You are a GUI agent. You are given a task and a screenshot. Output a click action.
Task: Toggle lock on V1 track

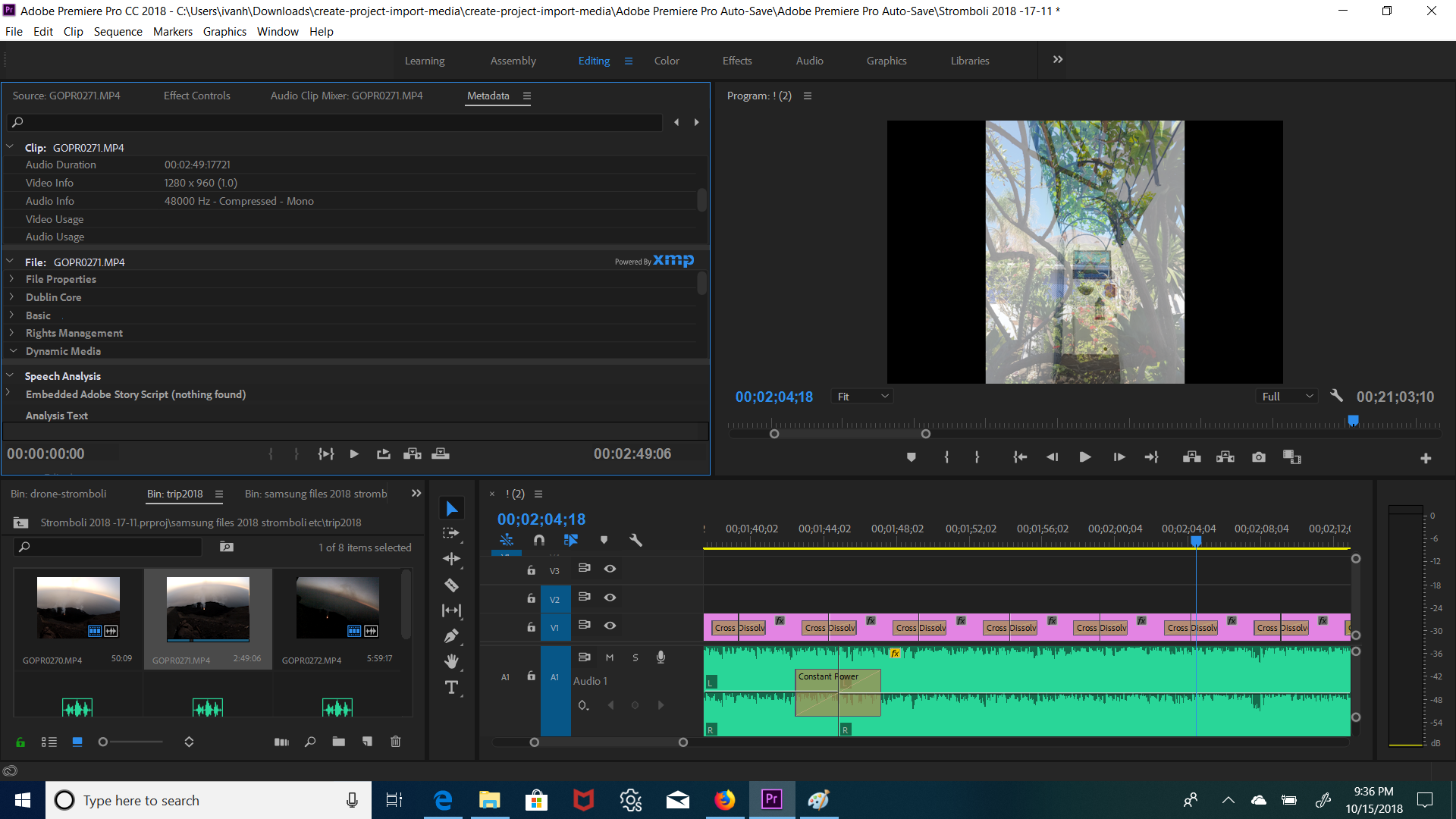click(531, 627)
